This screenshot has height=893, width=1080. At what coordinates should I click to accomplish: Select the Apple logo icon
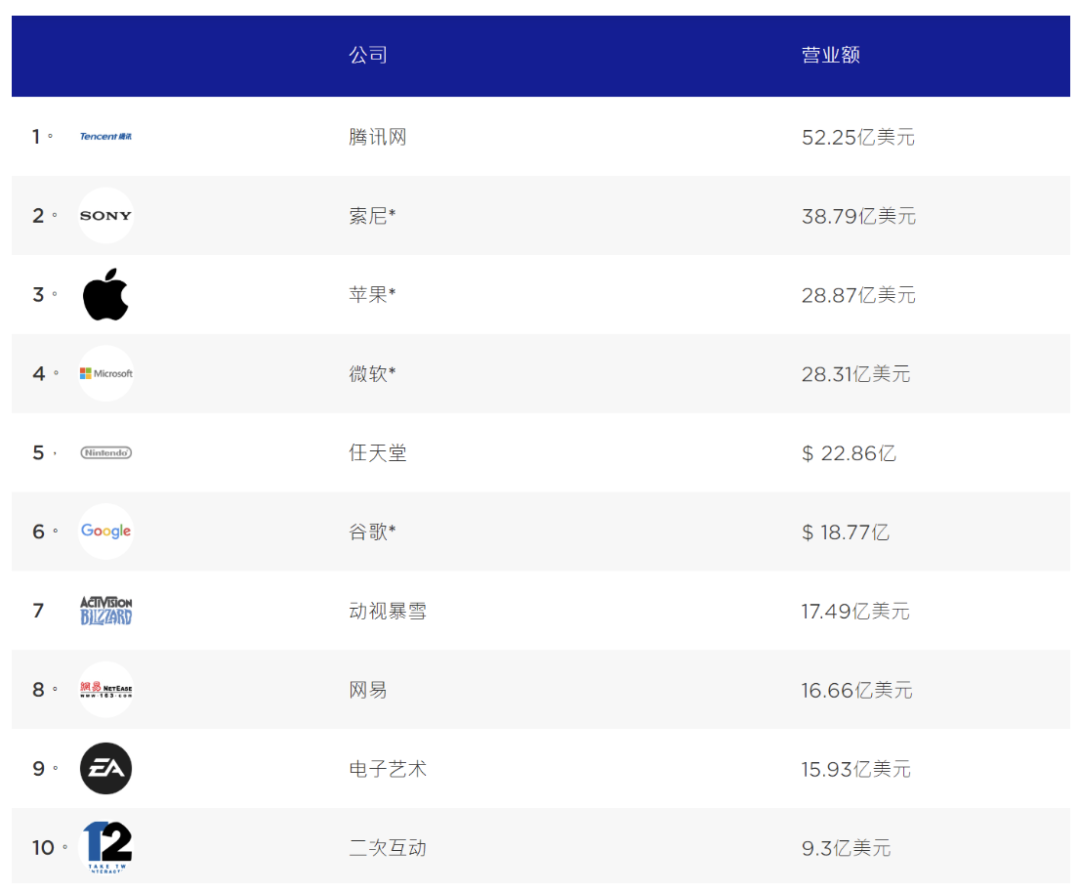[106, 294]
